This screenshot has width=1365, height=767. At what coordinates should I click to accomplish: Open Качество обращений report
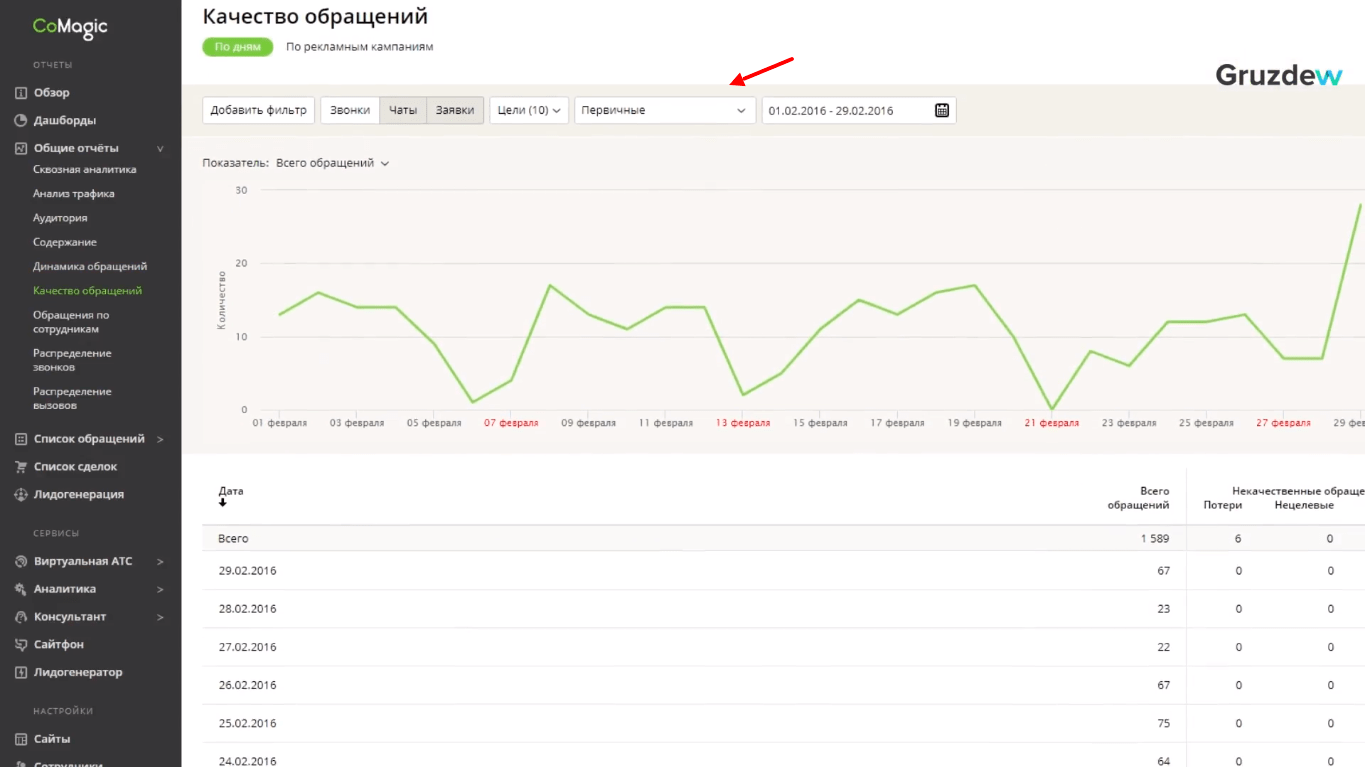88,291
